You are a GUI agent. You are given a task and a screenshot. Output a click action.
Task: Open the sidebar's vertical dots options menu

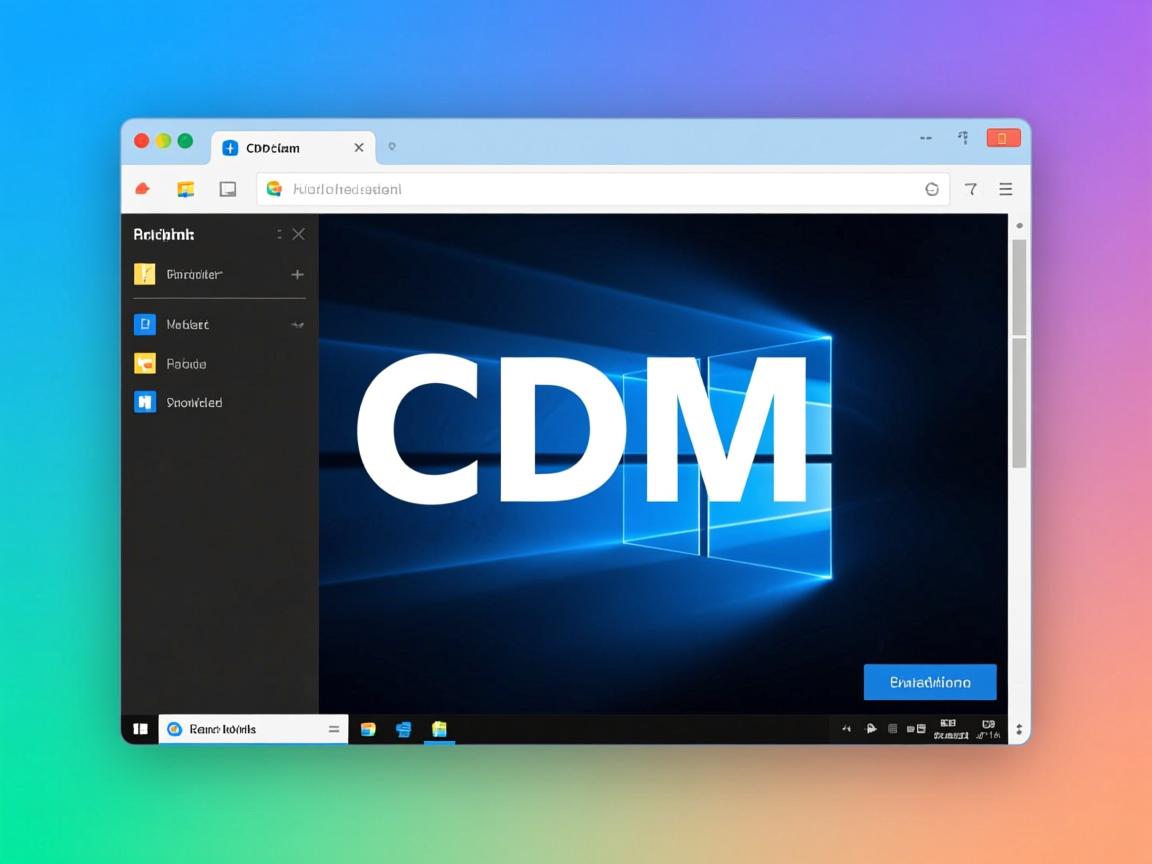[x=279, y=234]
